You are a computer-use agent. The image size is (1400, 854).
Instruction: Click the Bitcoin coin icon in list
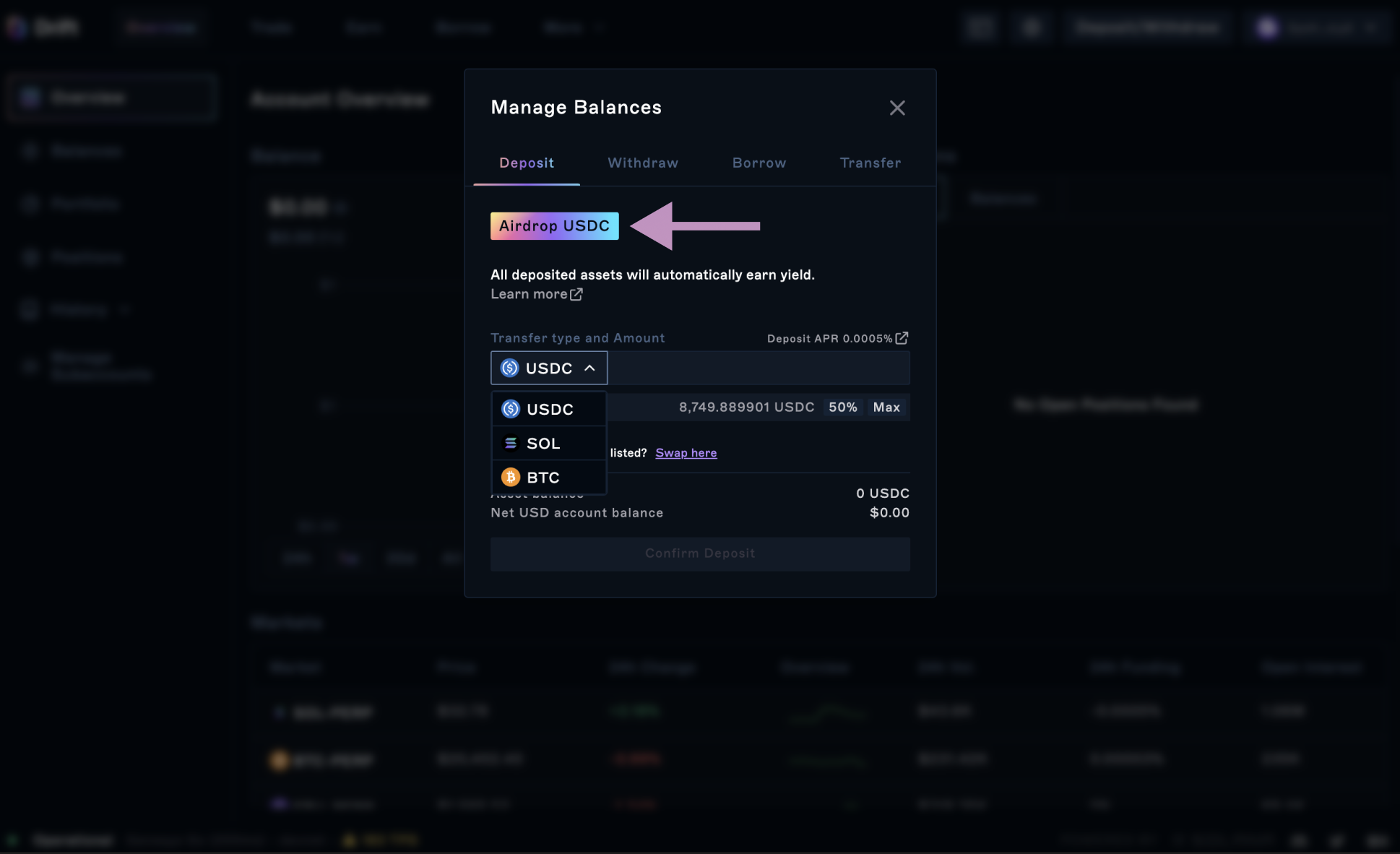(x=511, y=478)
